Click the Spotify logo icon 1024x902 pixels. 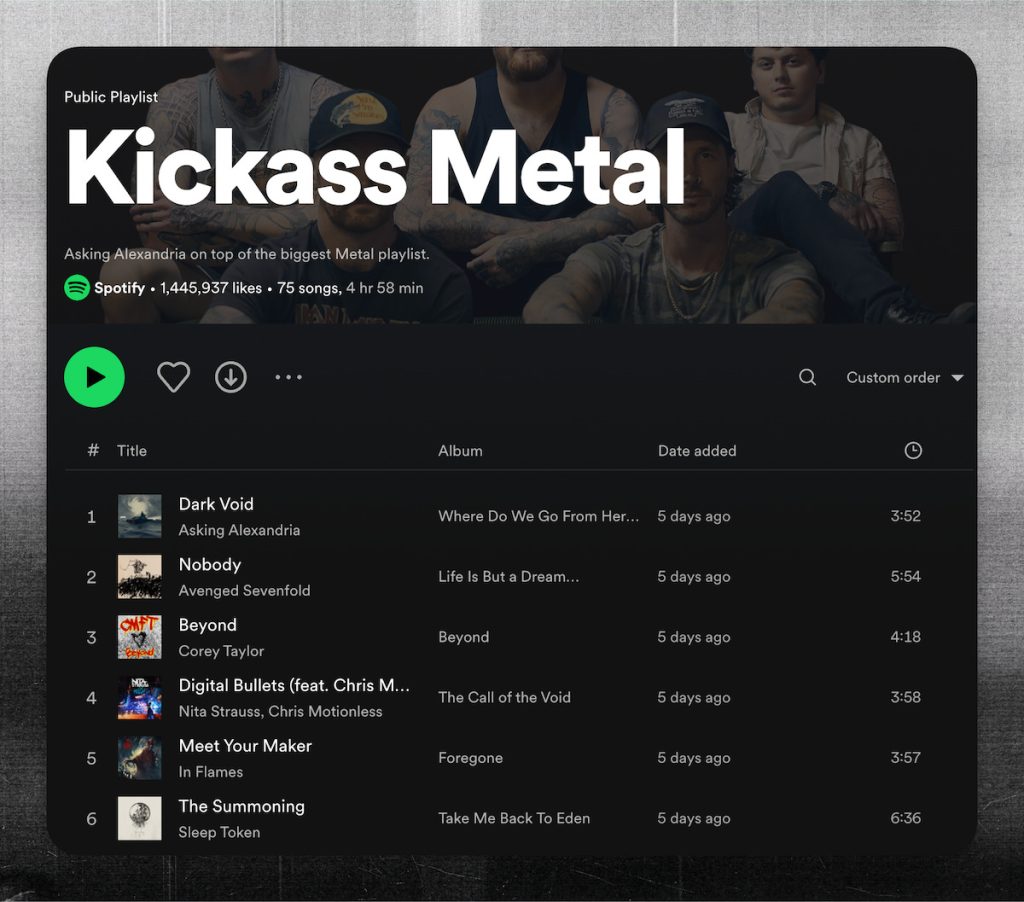(77, 288)
